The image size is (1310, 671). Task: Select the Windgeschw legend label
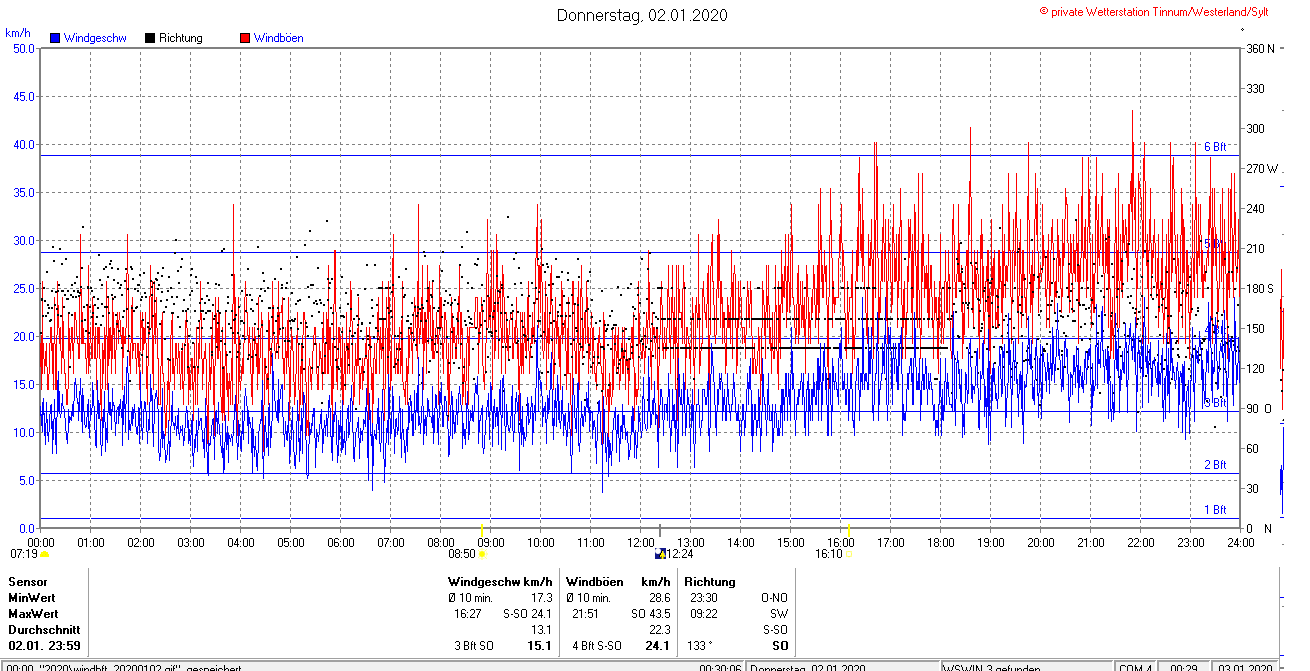(x=95, y=38)
